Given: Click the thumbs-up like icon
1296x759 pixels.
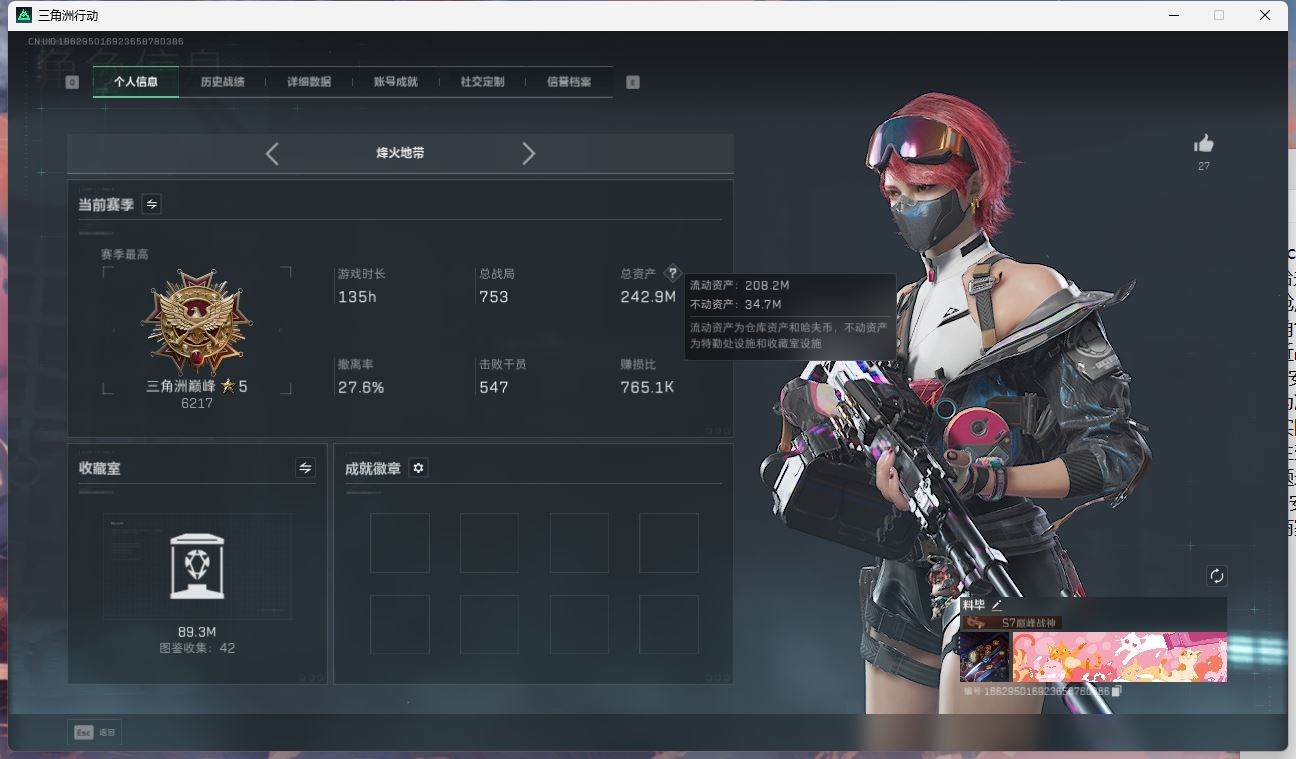Looking at the screenshot, I should 1204,144.
